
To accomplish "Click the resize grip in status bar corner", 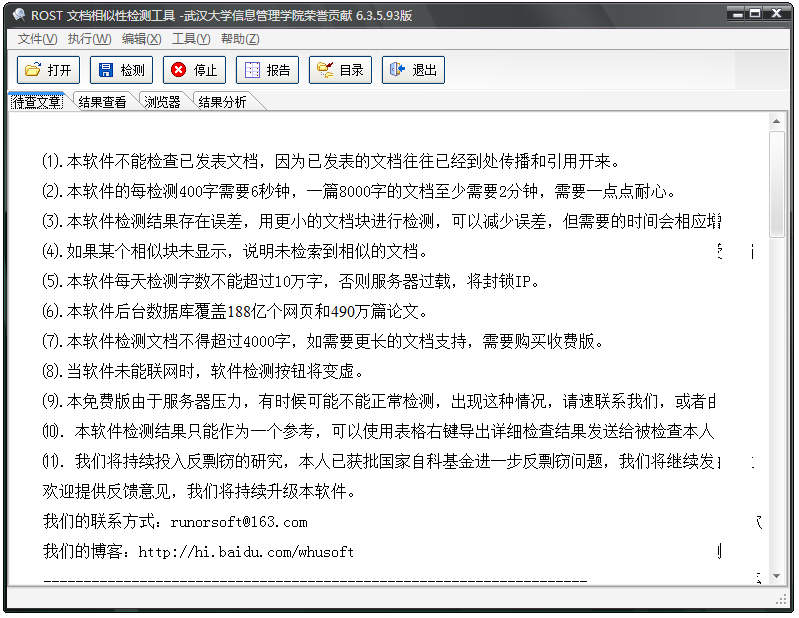I will point(781,600).
